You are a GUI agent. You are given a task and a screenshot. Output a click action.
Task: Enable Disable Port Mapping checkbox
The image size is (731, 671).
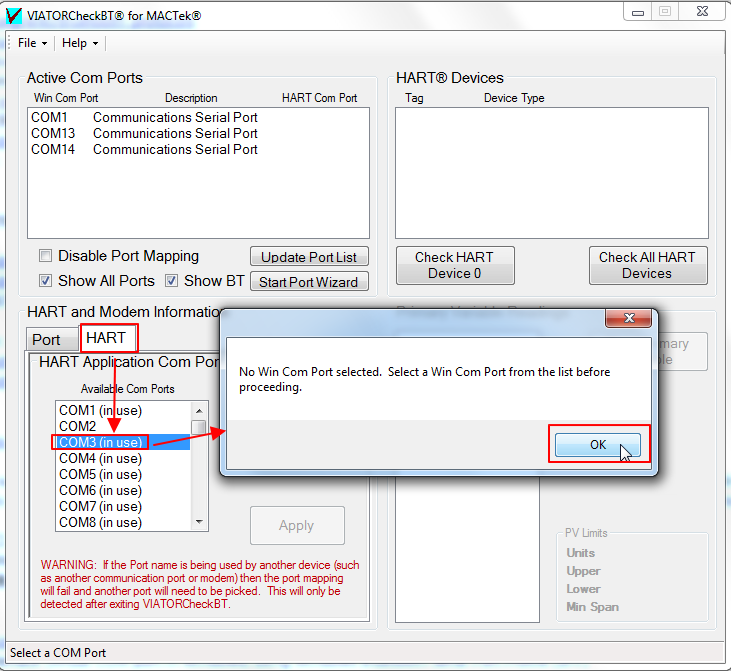[x=45, y=256]
